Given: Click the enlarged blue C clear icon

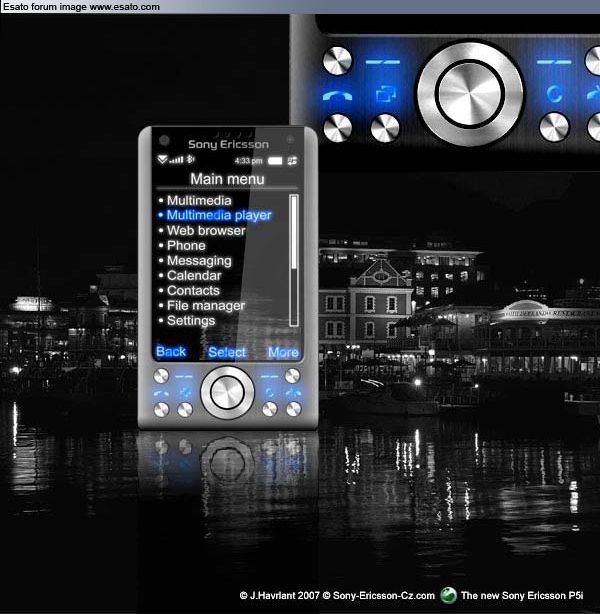Looking at the screenshot, I should tap(554, 94).
